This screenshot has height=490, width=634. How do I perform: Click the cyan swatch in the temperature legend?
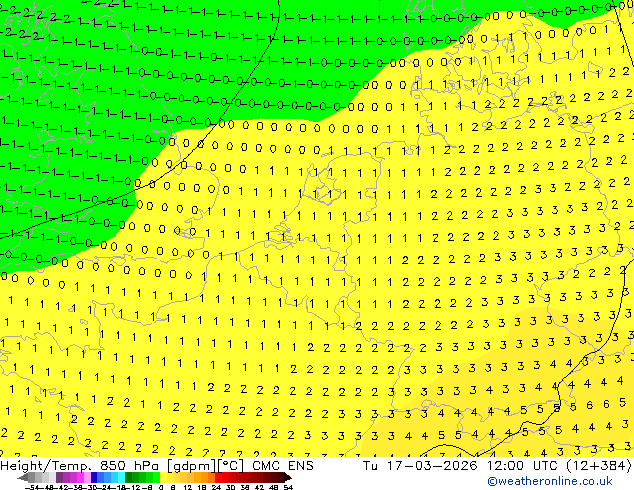click(x=121, y=478)
